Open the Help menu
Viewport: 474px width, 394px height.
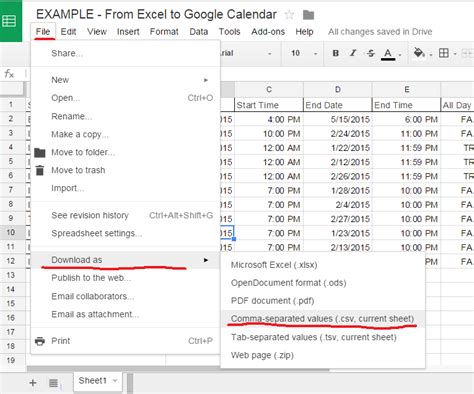click(304, 32)
